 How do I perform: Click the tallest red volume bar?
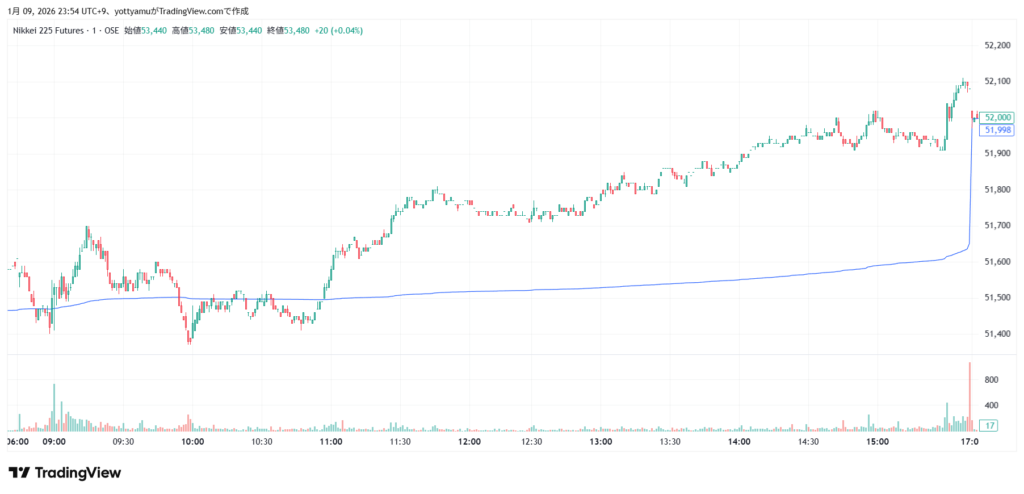[970, 397]
